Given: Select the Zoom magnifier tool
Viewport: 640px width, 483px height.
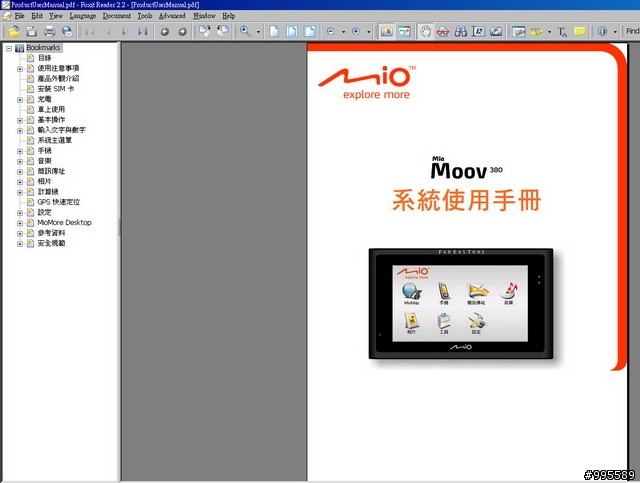Looking at the screenshot, I should [245, 31].
